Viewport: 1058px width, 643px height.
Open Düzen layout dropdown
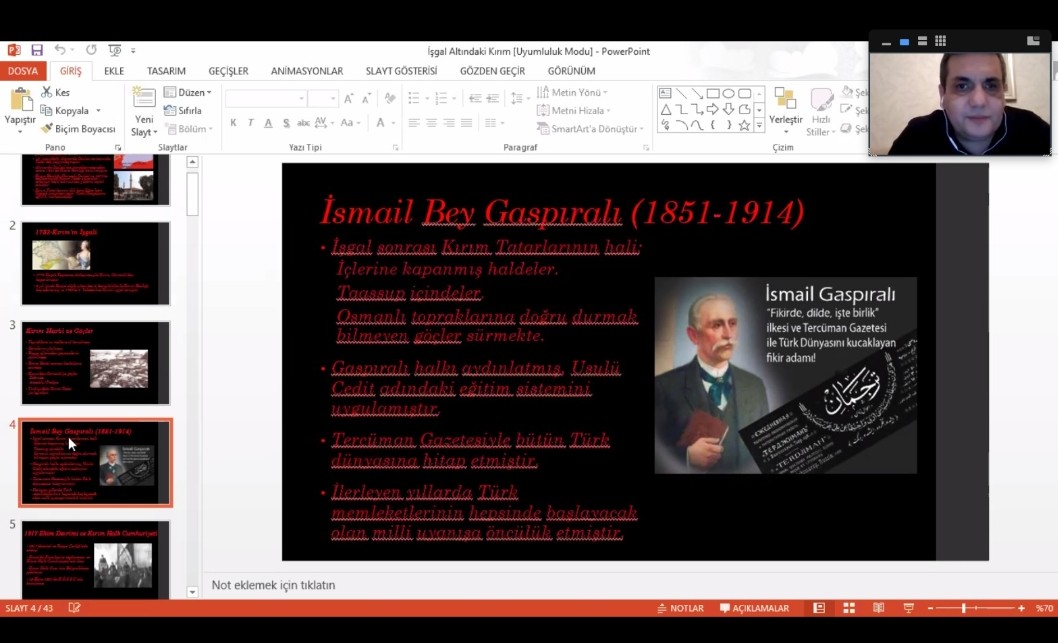tap(188, 92)
